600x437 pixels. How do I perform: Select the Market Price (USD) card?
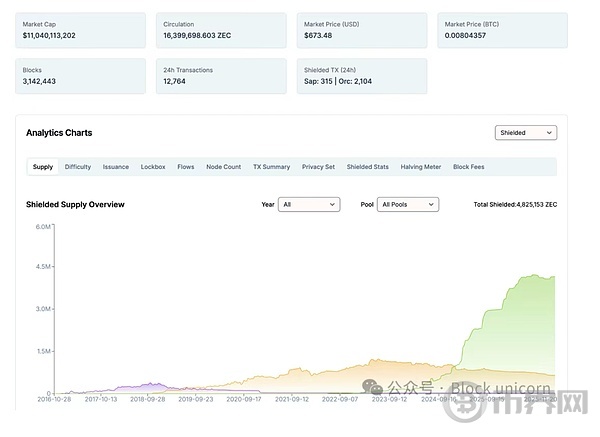[361, 30]
